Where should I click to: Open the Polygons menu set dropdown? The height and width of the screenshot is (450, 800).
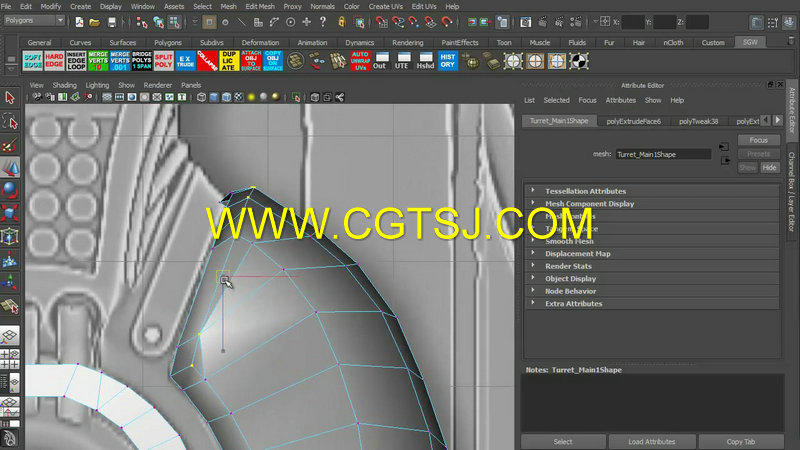34,20
